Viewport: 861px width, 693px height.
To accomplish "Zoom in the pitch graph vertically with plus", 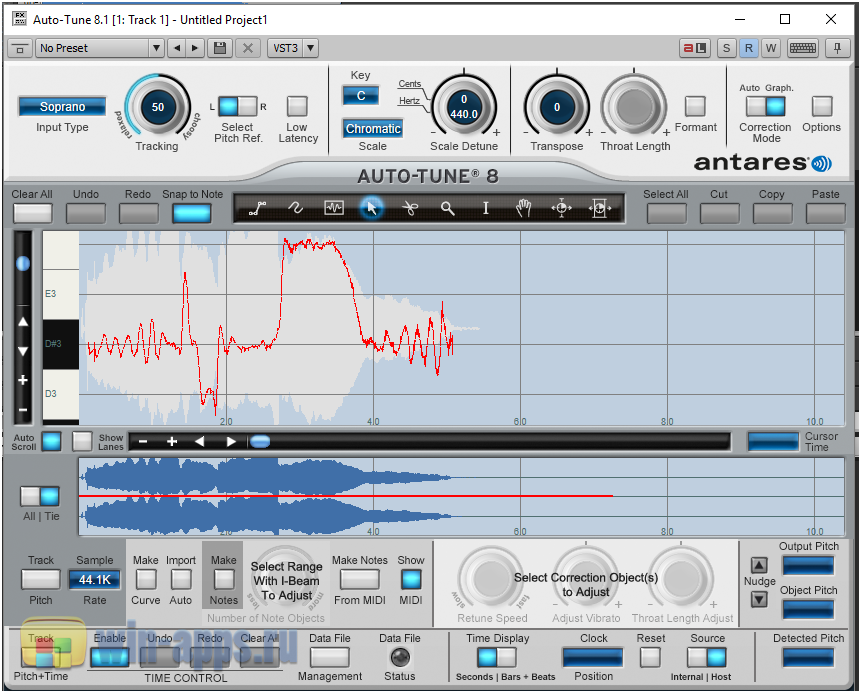I will (23, 379).
